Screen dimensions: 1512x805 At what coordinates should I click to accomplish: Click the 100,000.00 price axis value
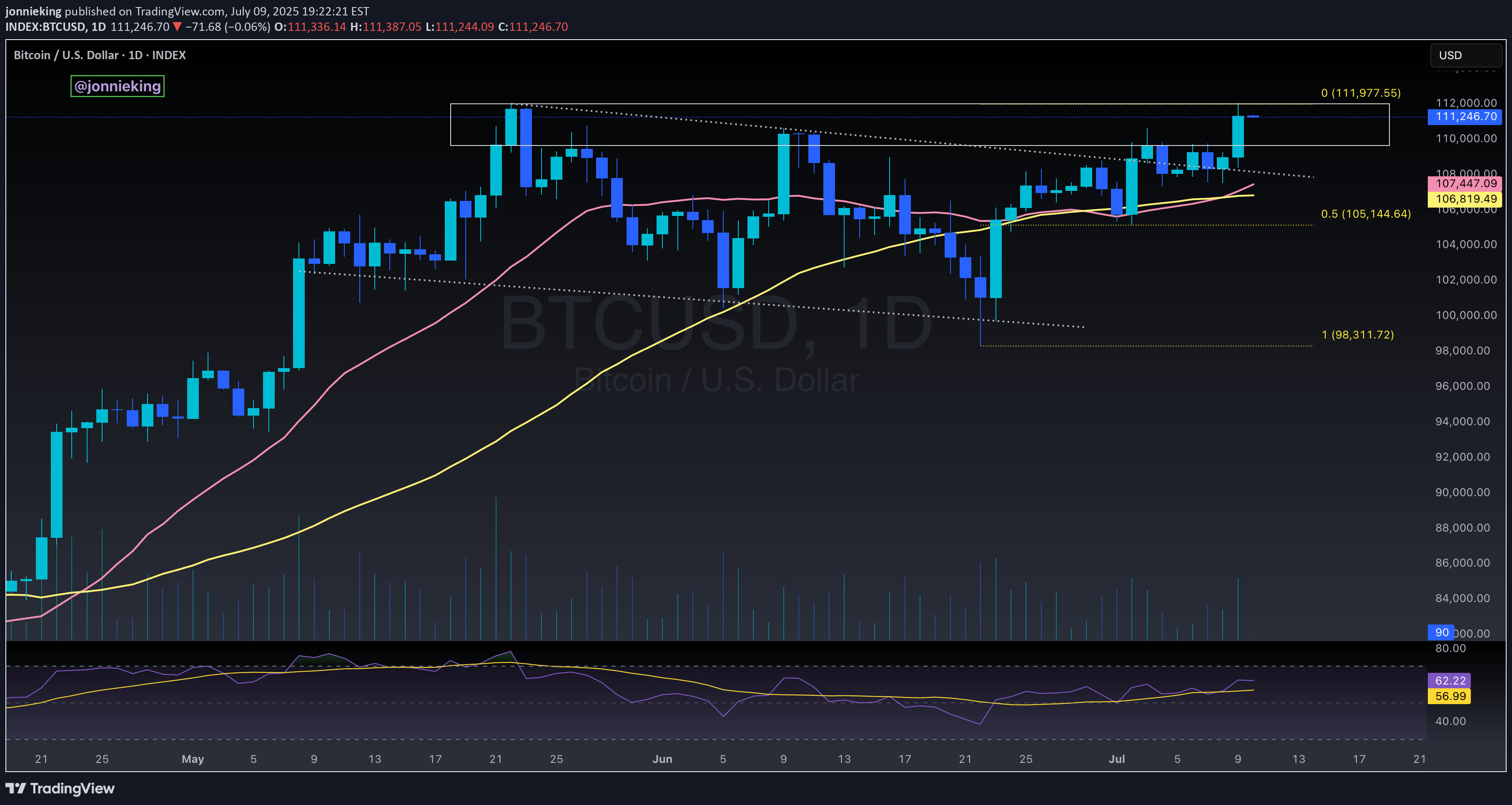click(x=1466, y=315)
